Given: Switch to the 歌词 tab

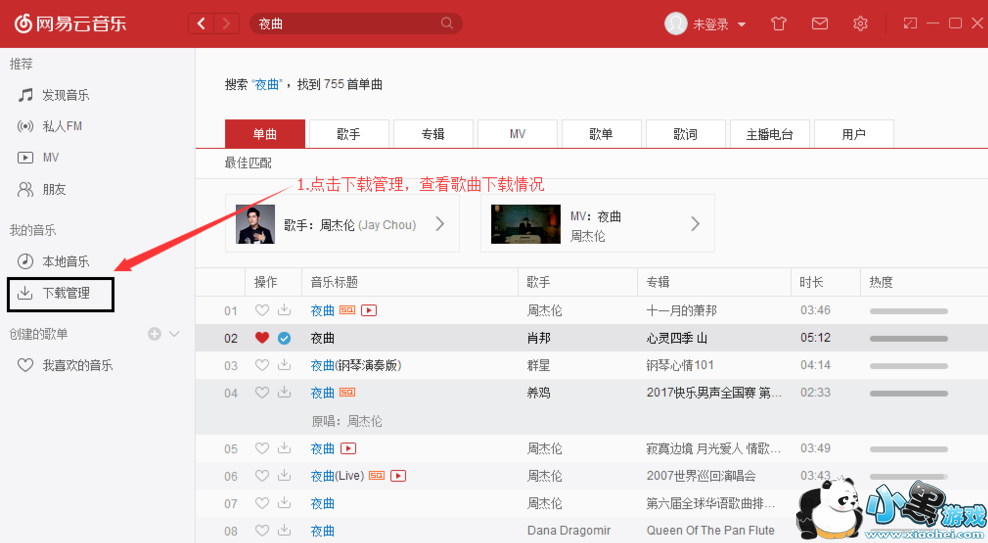Looking at the screenshot, I should point(685,134).
